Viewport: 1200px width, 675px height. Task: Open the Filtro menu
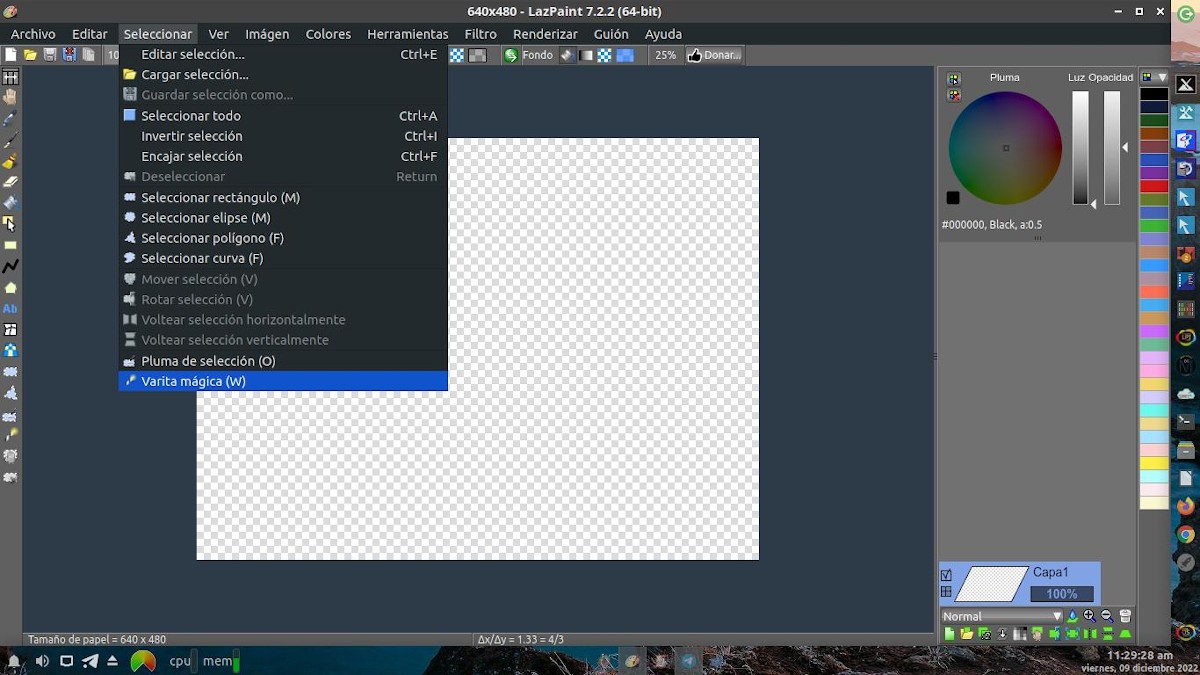point(480,34)
